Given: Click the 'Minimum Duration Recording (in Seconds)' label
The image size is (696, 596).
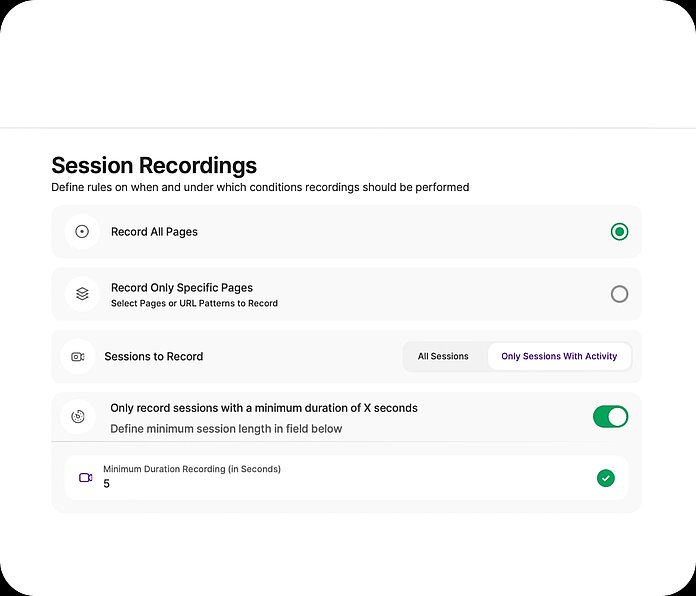Looking at the screenshot, I should pos(191,469).
